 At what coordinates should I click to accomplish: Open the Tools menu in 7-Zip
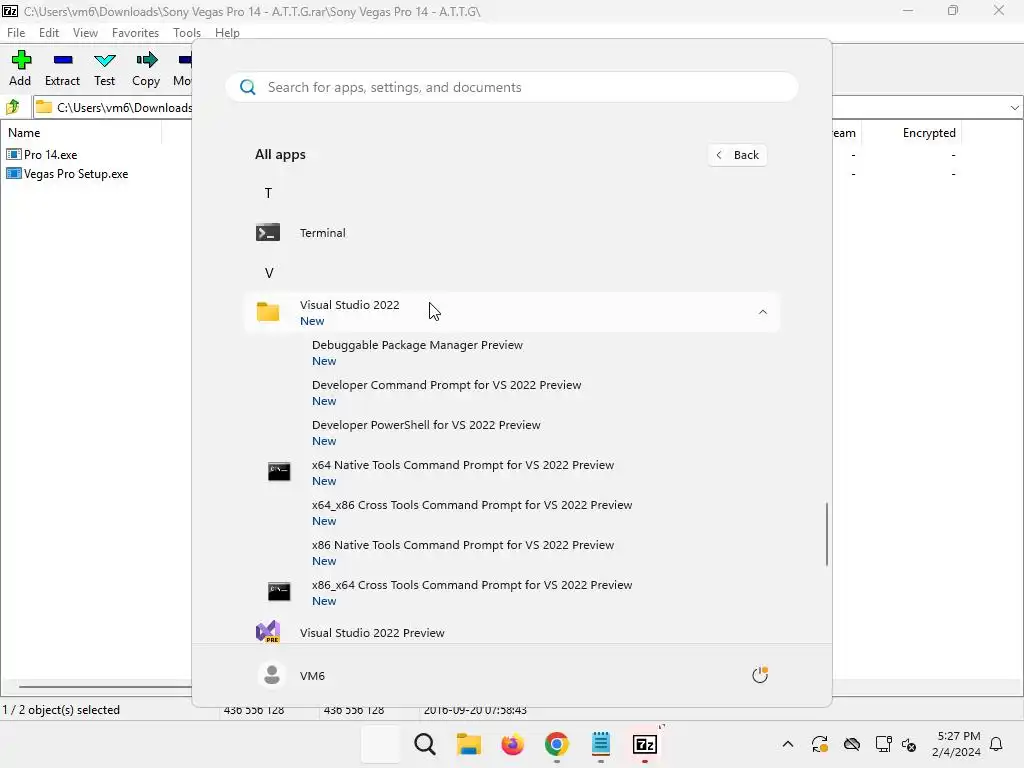(x=187, y=33)
